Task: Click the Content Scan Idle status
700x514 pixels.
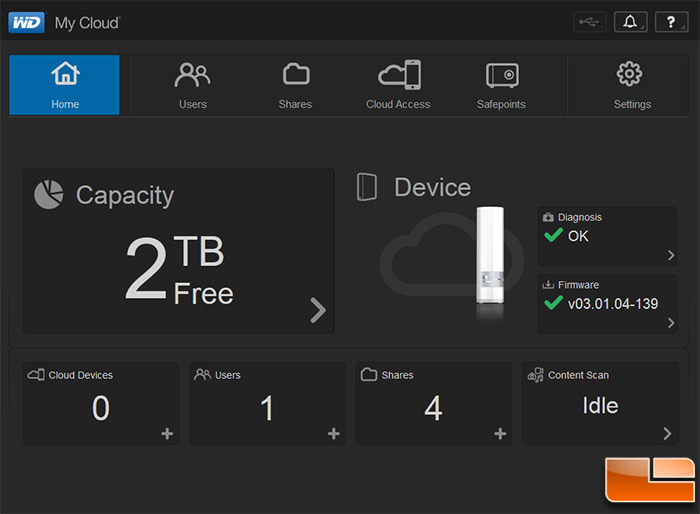Action: [600, 406]
